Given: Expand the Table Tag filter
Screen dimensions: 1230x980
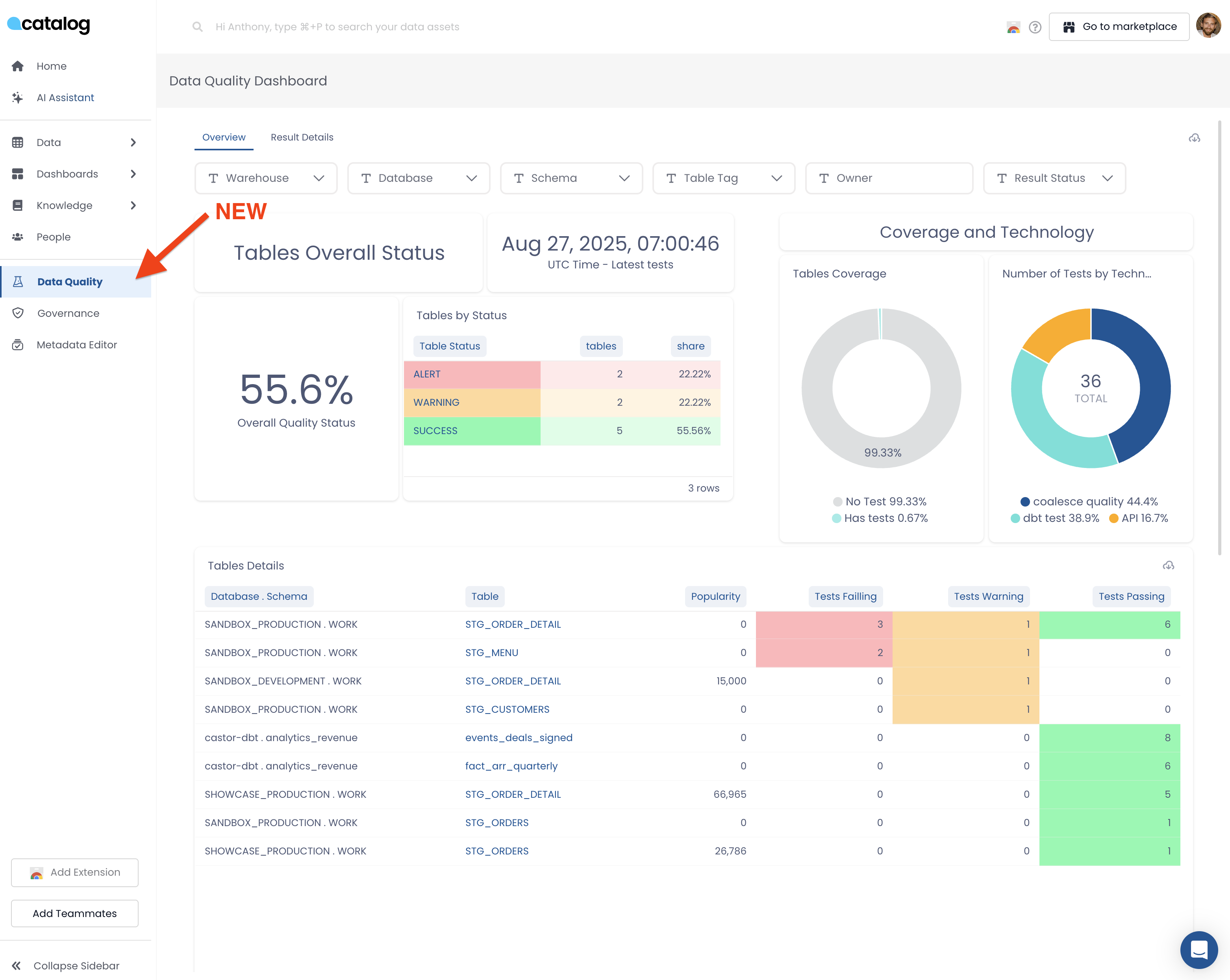Looking at the screenshot, I should (723, 178).
